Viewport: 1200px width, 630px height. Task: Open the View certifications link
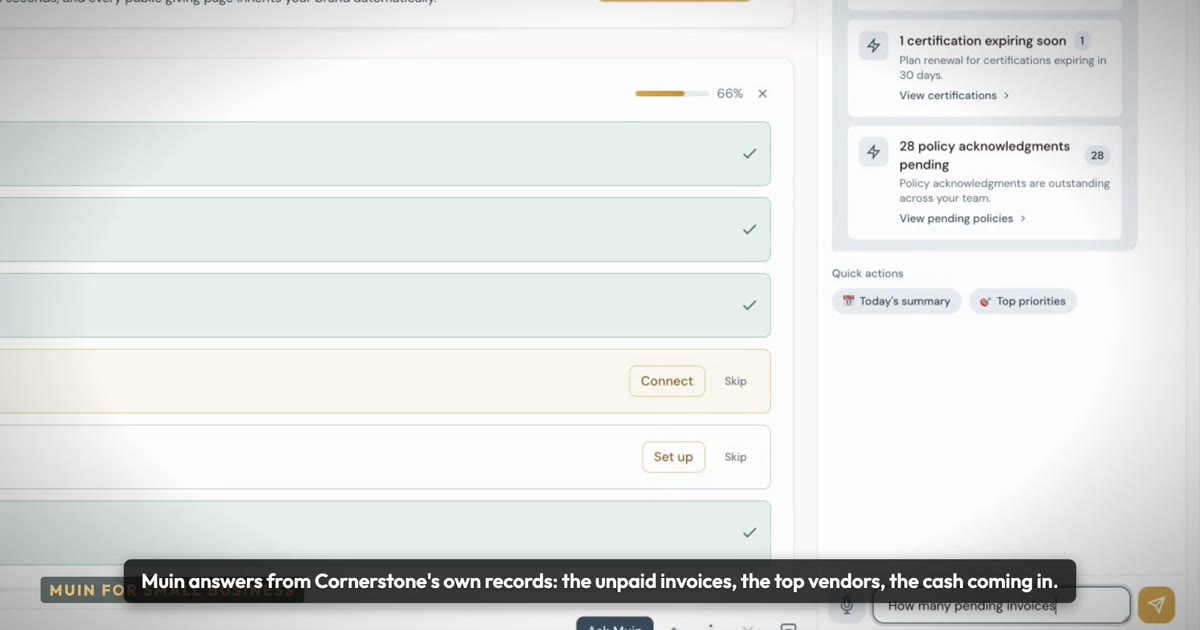coord(954,96)
